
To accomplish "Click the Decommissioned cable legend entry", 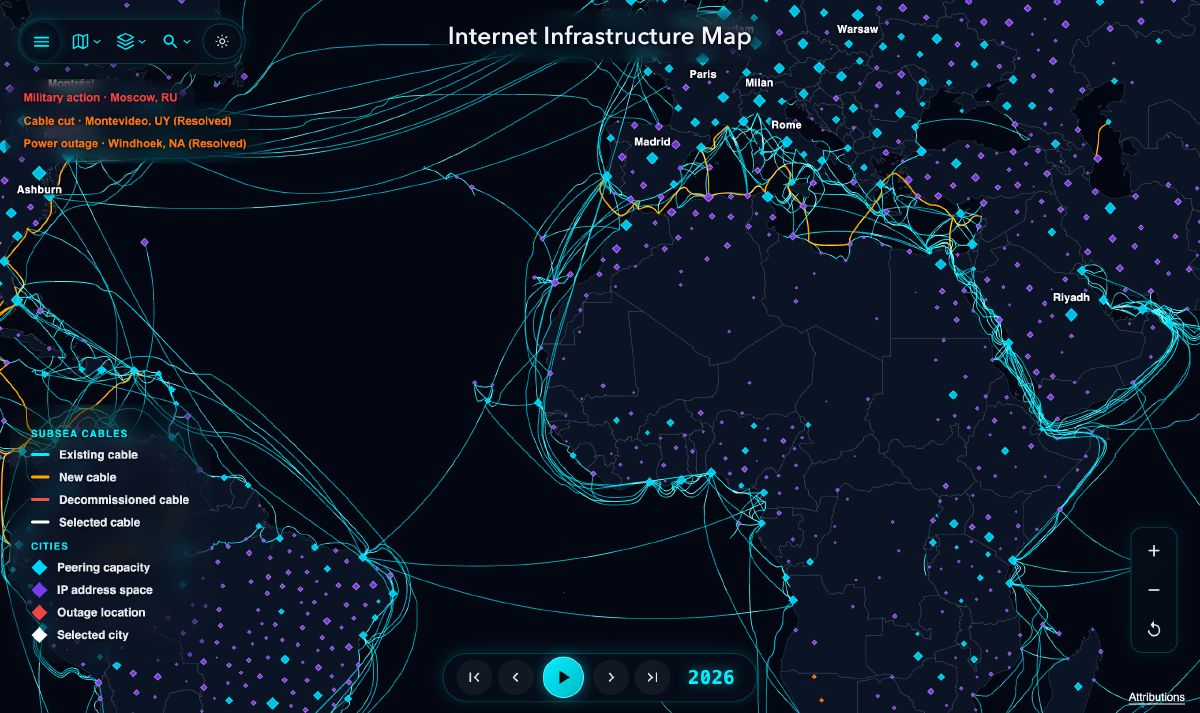I will pyautogui.click(x=109, y=500).
